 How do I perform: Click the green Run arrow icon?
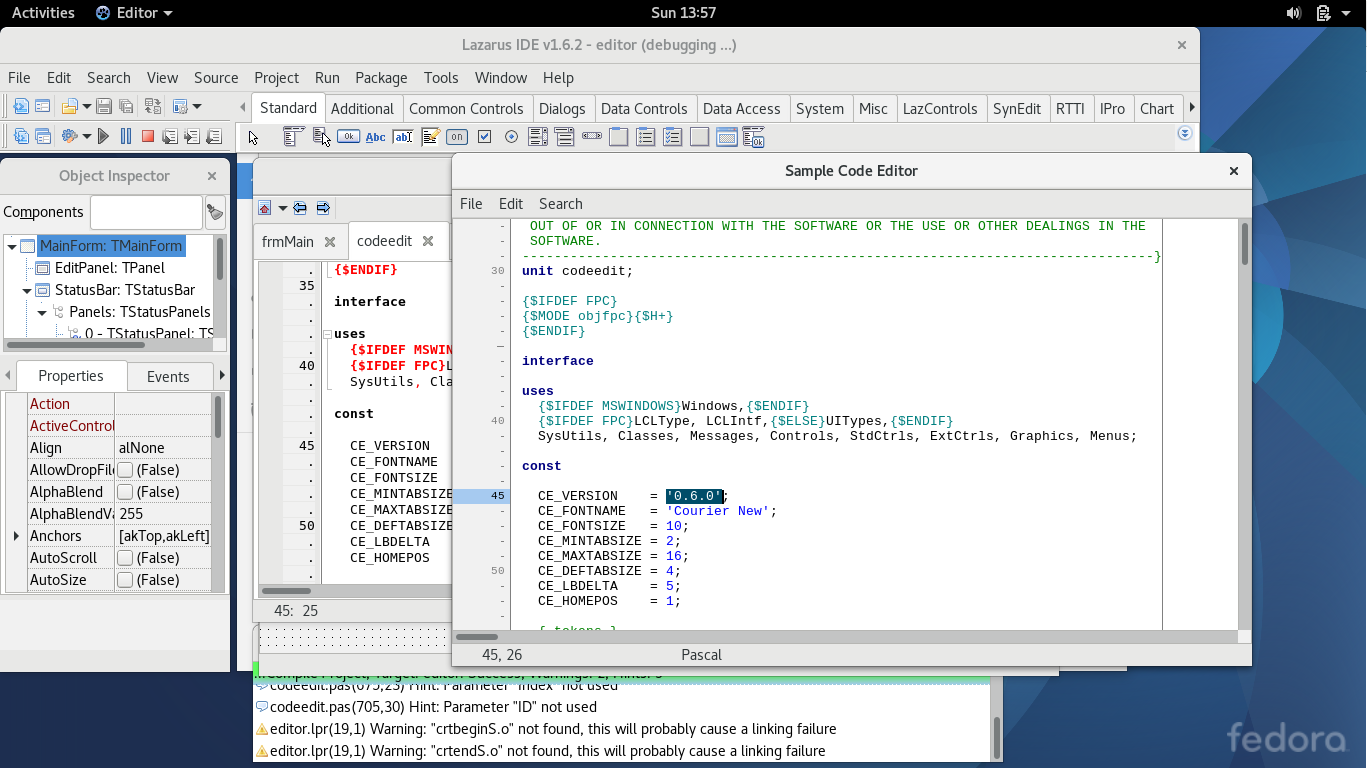(103, 136)
